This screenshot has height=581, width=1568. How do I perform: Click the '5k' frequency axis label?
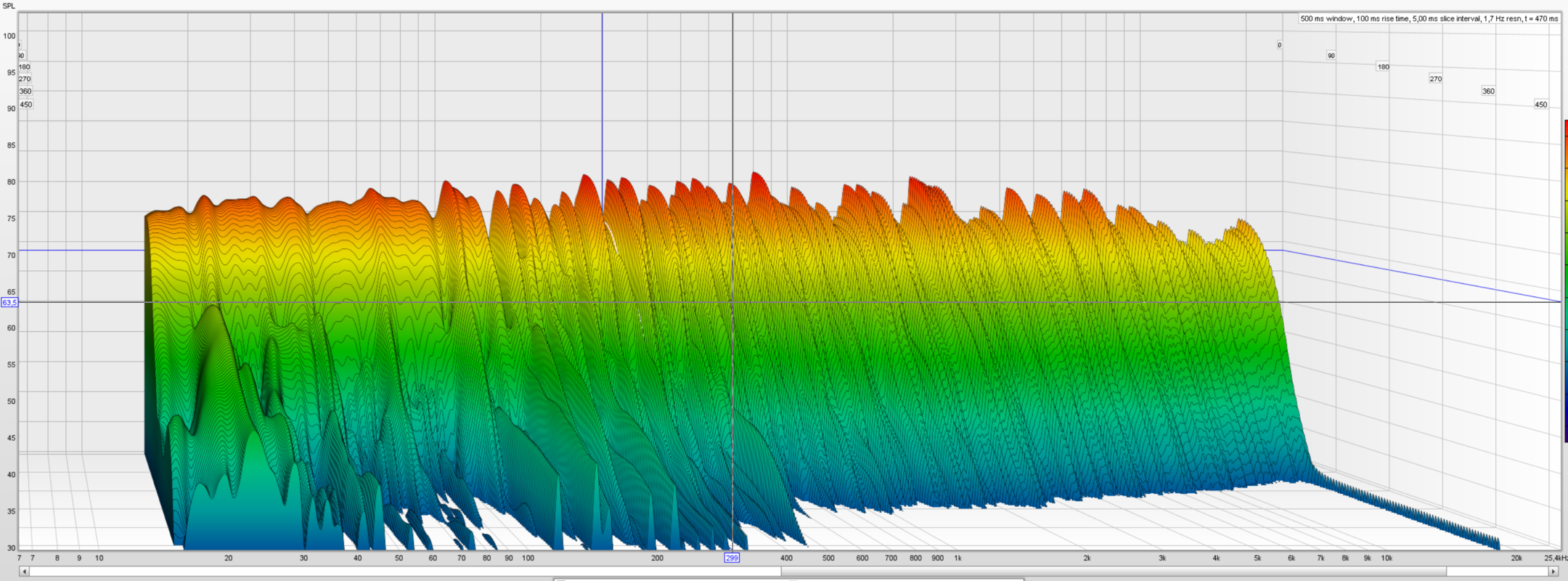(1257, 558)
